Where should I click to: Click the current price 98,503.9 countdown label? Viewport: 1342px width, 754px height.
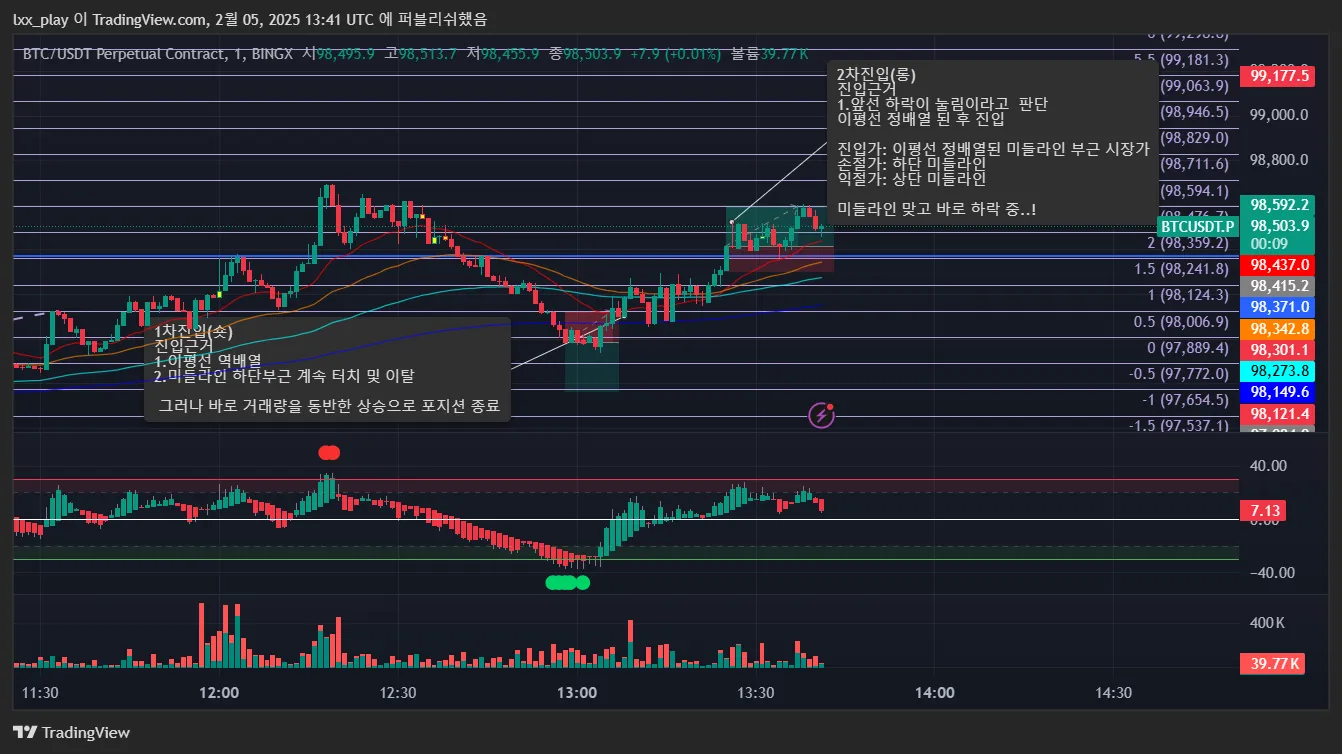(x=1279, y=234)
